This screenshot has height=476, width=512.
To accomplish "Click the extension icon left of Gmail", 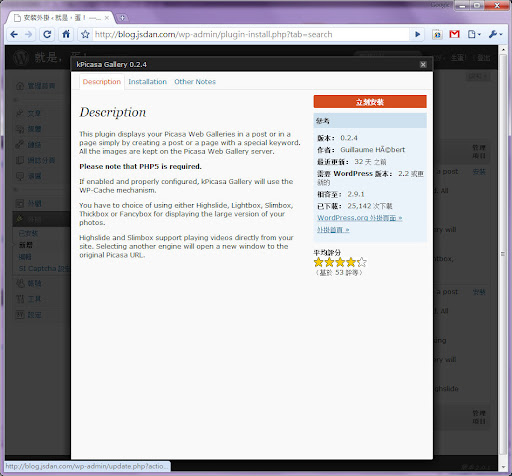I will [x=437, y=34].
